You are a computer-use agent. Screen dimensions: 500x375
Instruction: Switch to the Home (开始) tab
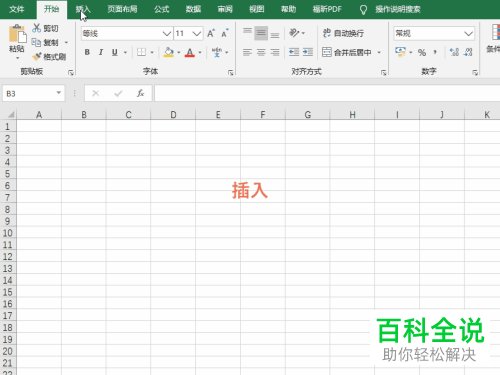[x=52, y=9]
